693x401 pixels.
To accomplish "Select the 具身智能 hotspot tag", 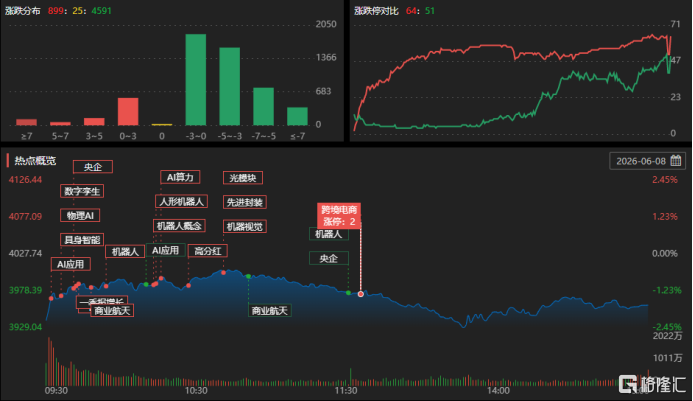I will click(82, 240).
